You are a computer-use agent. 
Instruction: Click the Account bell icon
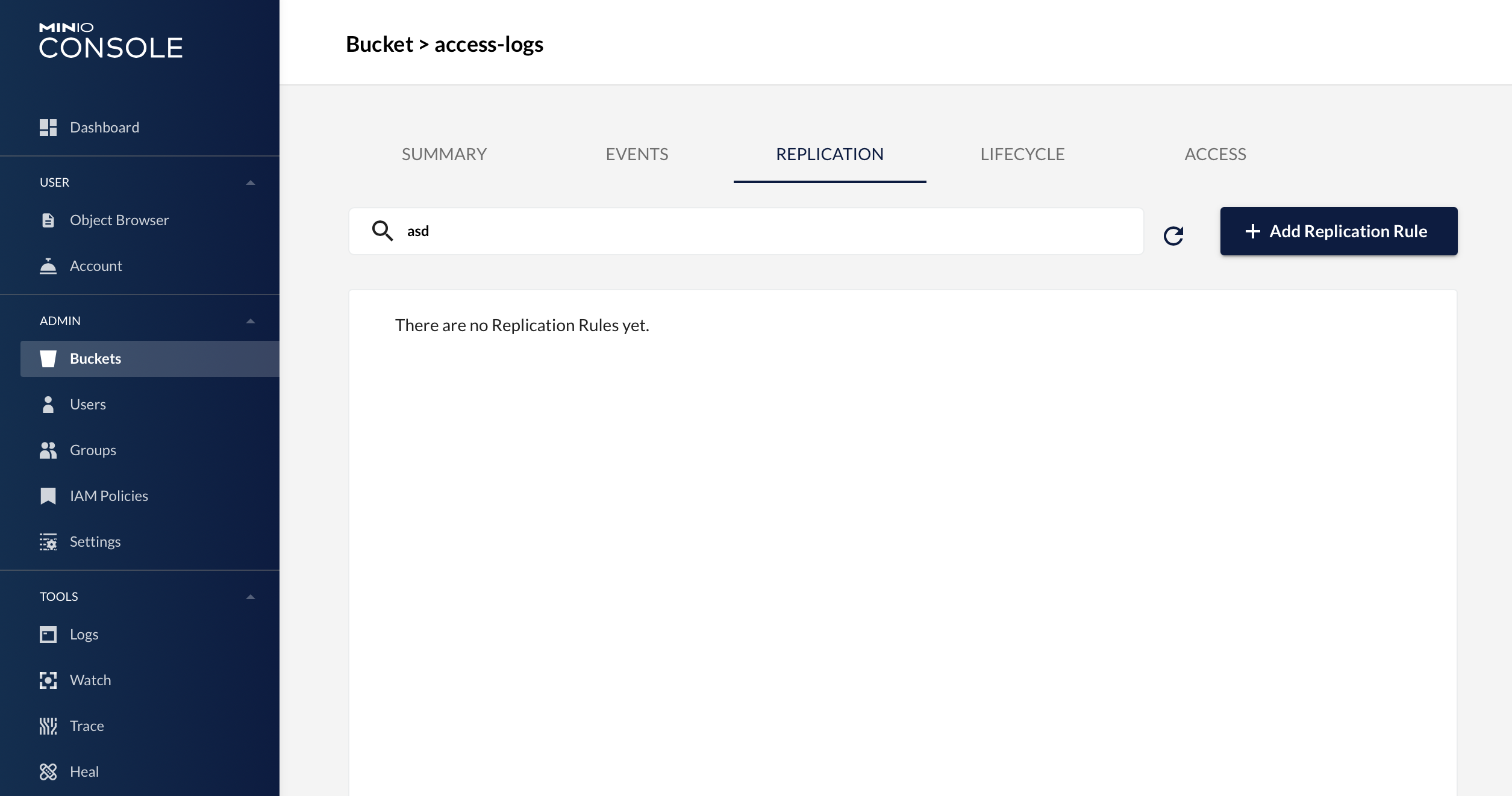[x=48, y=266]
